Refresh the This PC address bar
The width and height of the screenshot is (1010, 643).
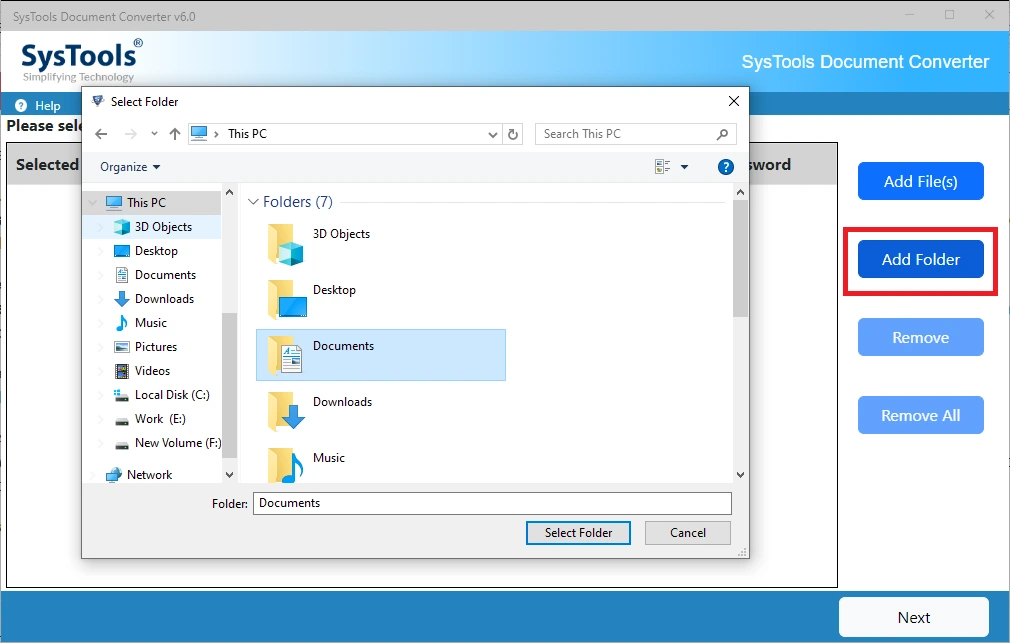513,134
